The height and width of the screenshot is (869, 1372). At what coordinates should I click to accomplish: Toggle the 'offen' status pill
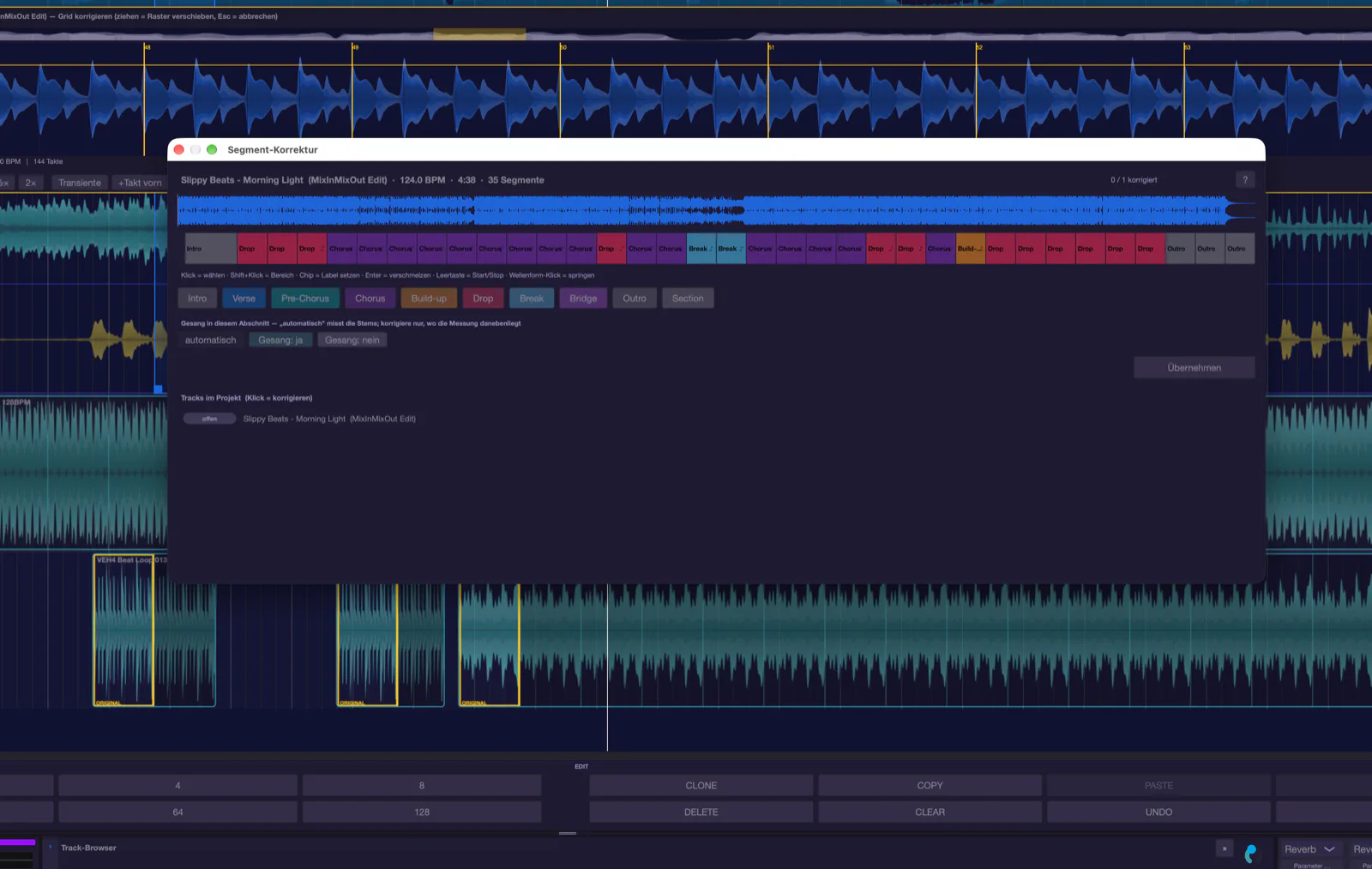click(209, 419)
